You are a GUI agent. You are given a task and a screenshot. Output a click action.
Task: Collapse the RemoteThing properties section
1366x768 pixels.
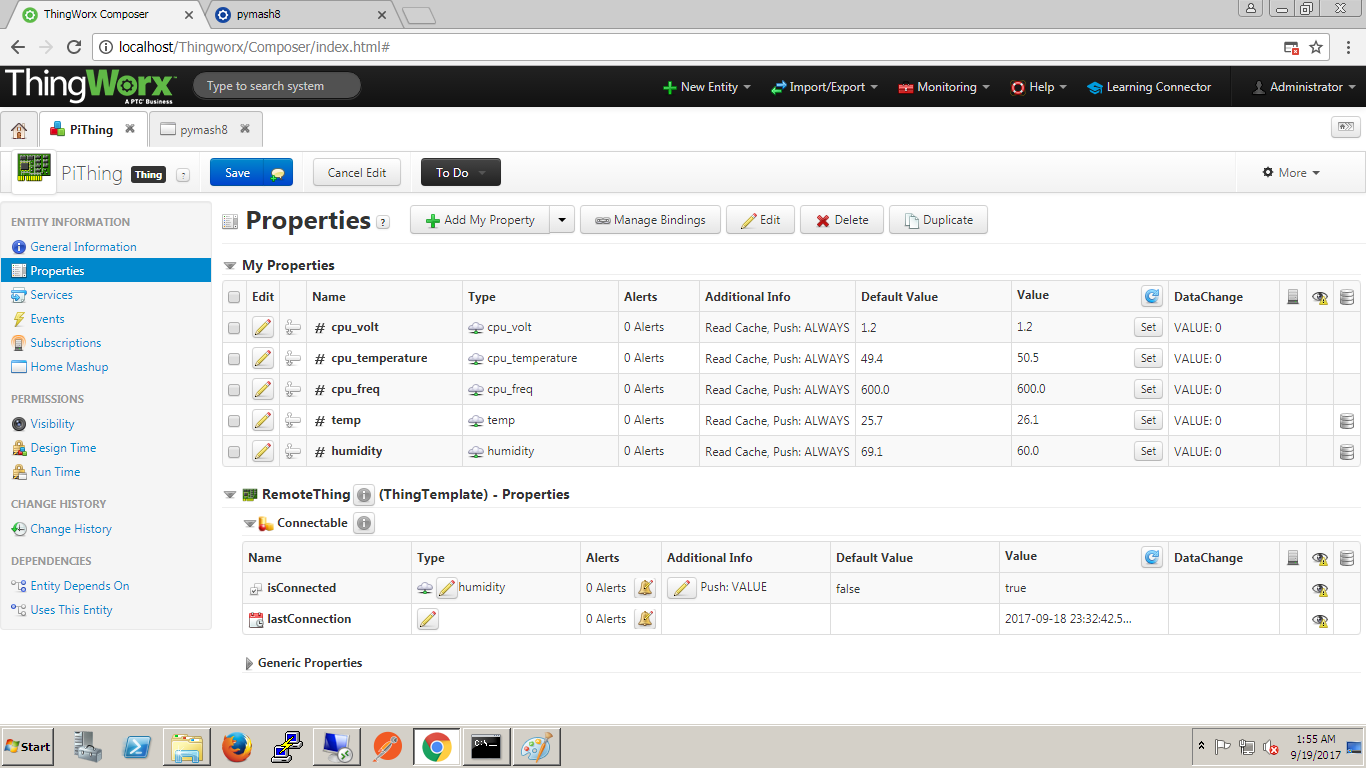[x=230, y=495]
